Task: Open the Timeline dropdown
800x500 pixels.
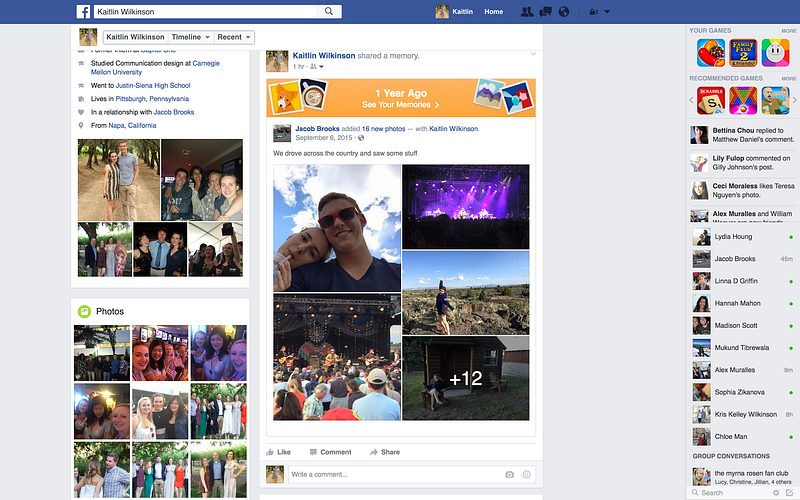Action: click(x=191, y=37)
